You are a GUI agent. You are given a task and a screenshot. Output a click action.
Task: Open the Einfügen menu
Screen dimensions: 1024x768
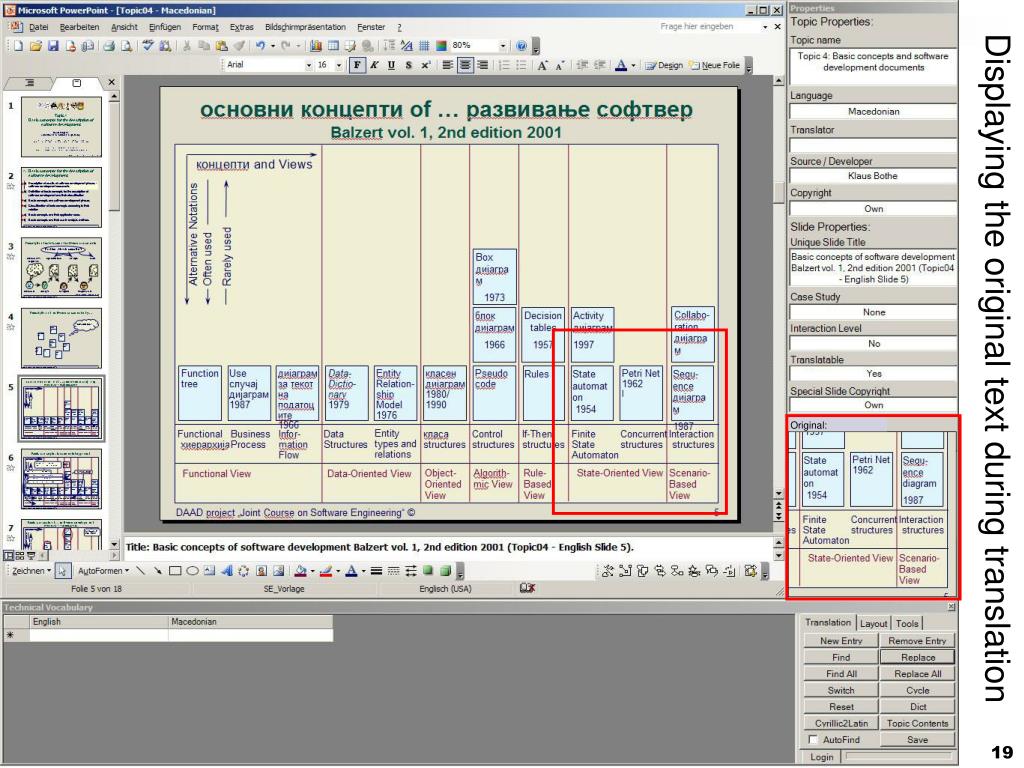coord(165,27)
